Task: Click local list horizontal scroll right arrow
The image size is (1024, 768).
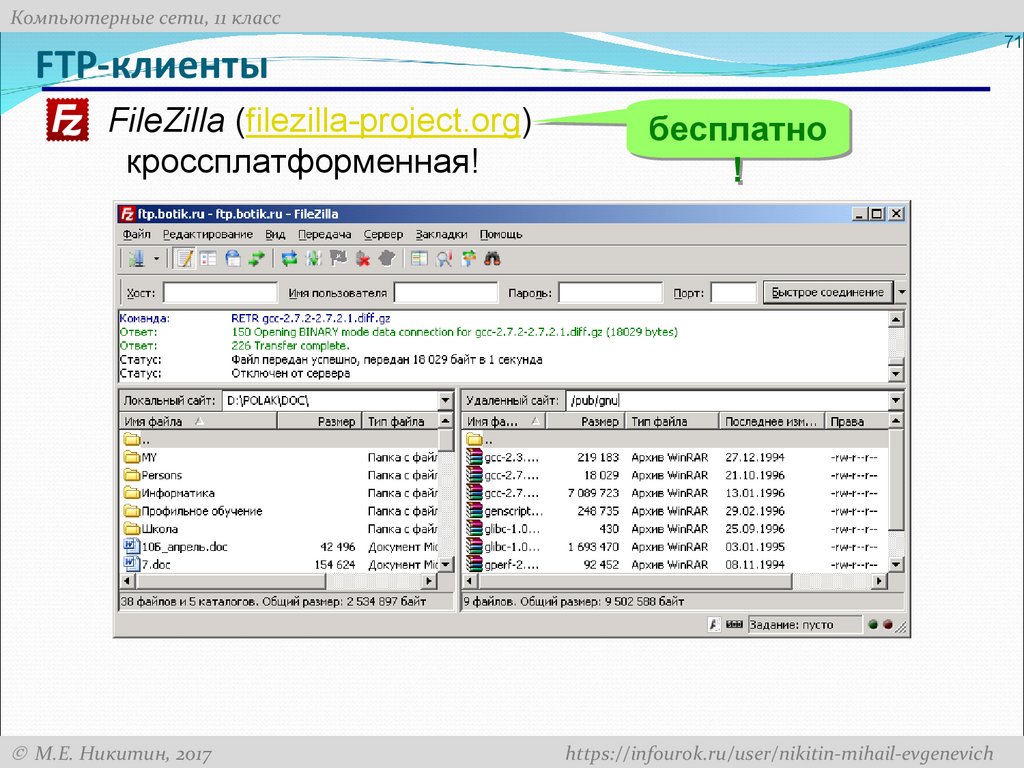Action: 429,581
